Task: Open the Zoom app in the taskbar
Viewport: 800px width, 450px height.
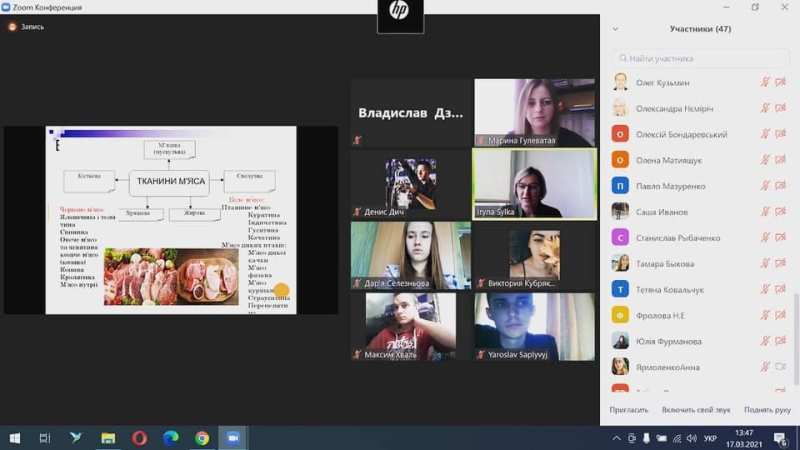Action: pyautogui.click(x=233, y=438)
